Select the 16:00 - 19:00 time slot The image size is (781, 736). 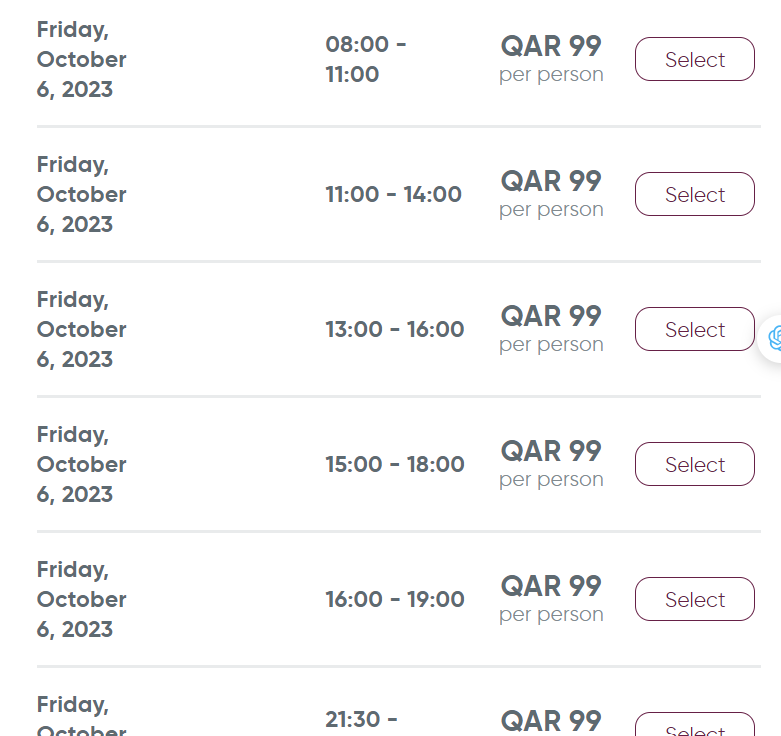coord(694,599)
